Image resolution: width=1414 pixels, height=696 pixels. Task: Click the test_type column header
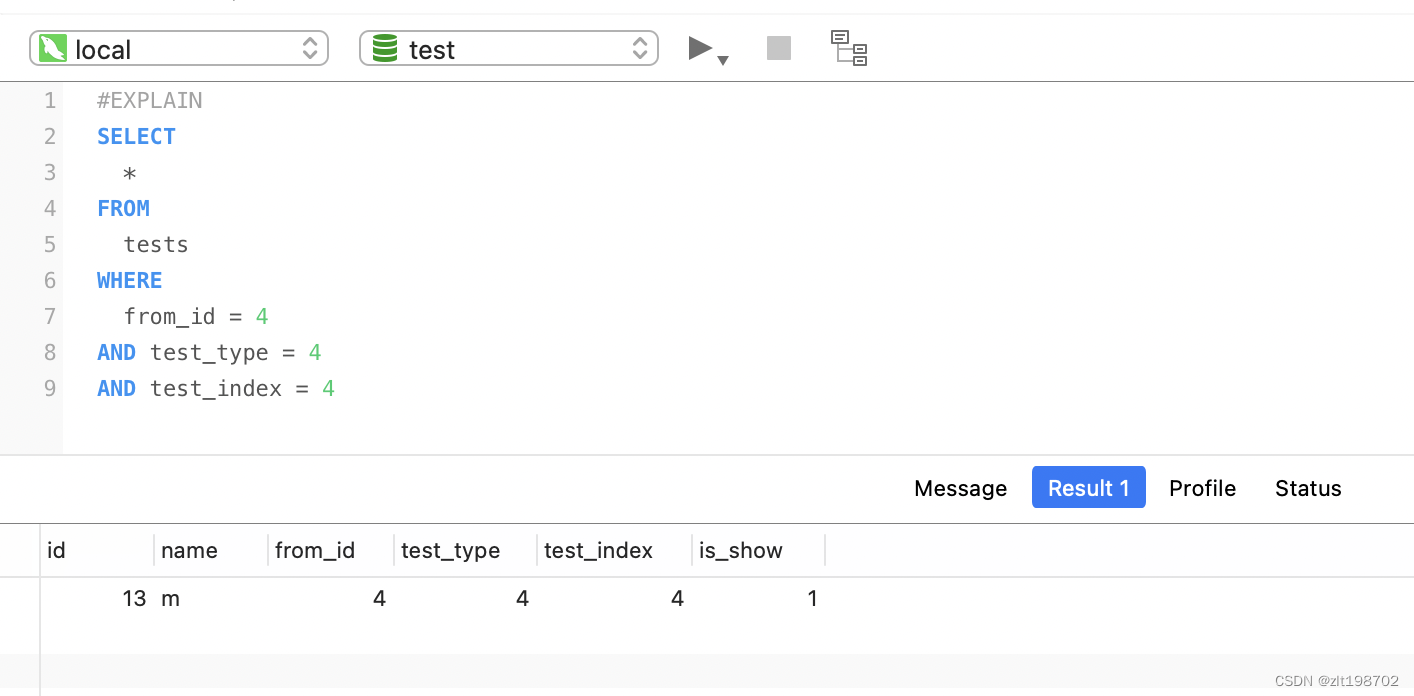click(x=450, y=550)
